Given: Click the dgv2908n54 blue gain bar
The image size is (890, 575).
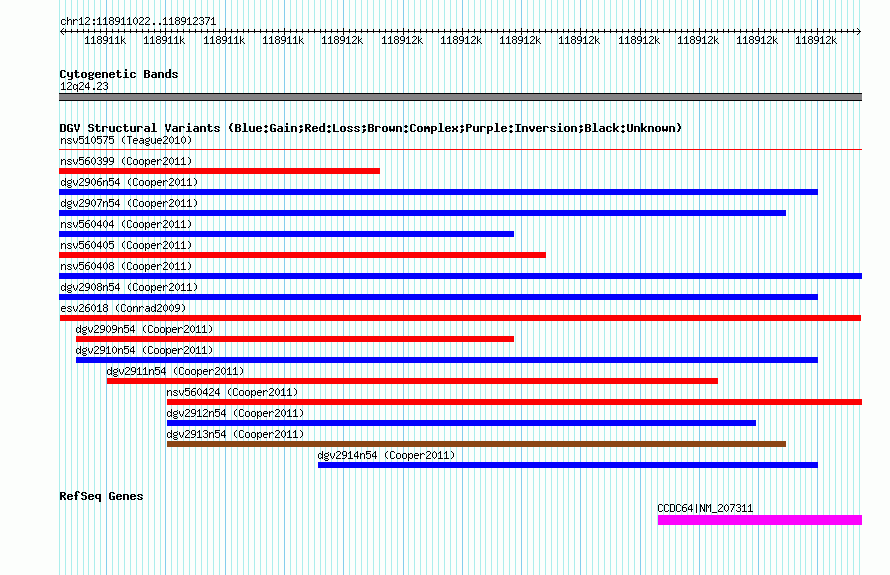Looking at the screenshot, I should click(439, 297).
